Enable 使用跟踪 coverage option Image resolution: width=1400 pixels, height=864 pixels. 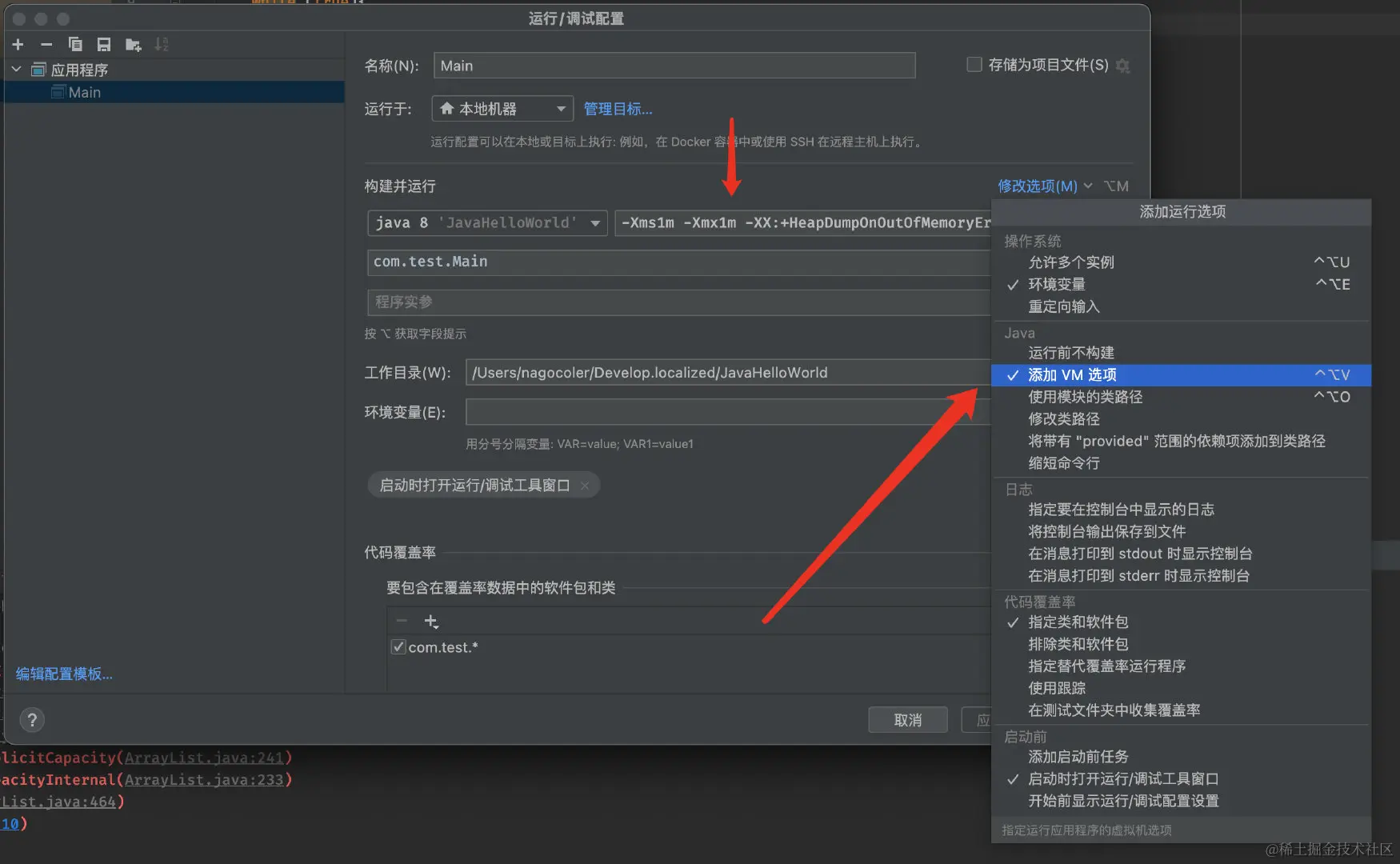pyautogui.click(x=1181, y=688)
